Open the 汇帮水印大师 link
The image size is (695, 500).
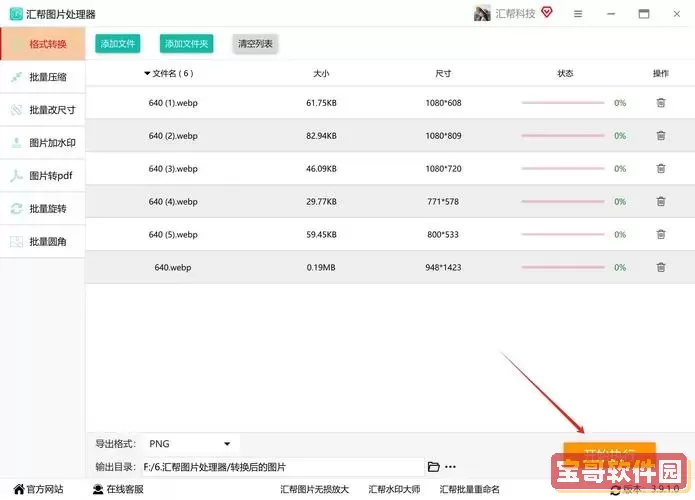(x=394, y=489)
